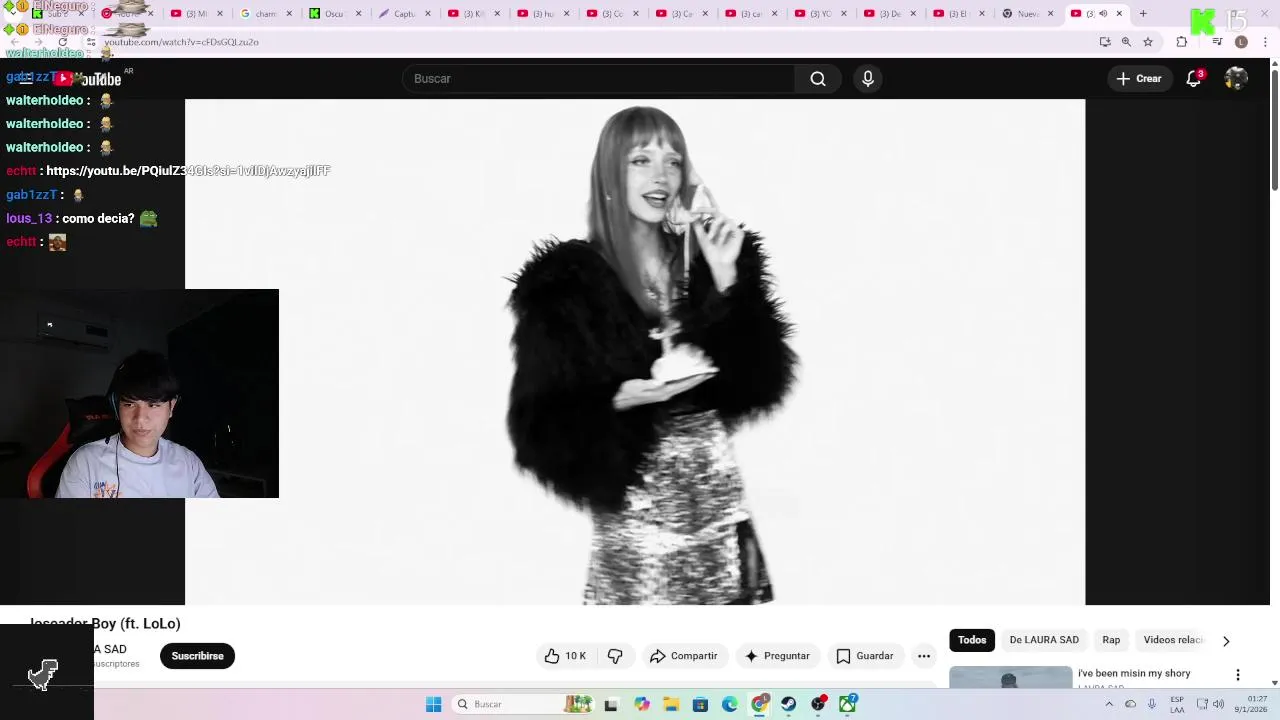Click zoom magnifier in address bar
The height and width of the screenshot is (720, 1280).
coord(1126,42)
